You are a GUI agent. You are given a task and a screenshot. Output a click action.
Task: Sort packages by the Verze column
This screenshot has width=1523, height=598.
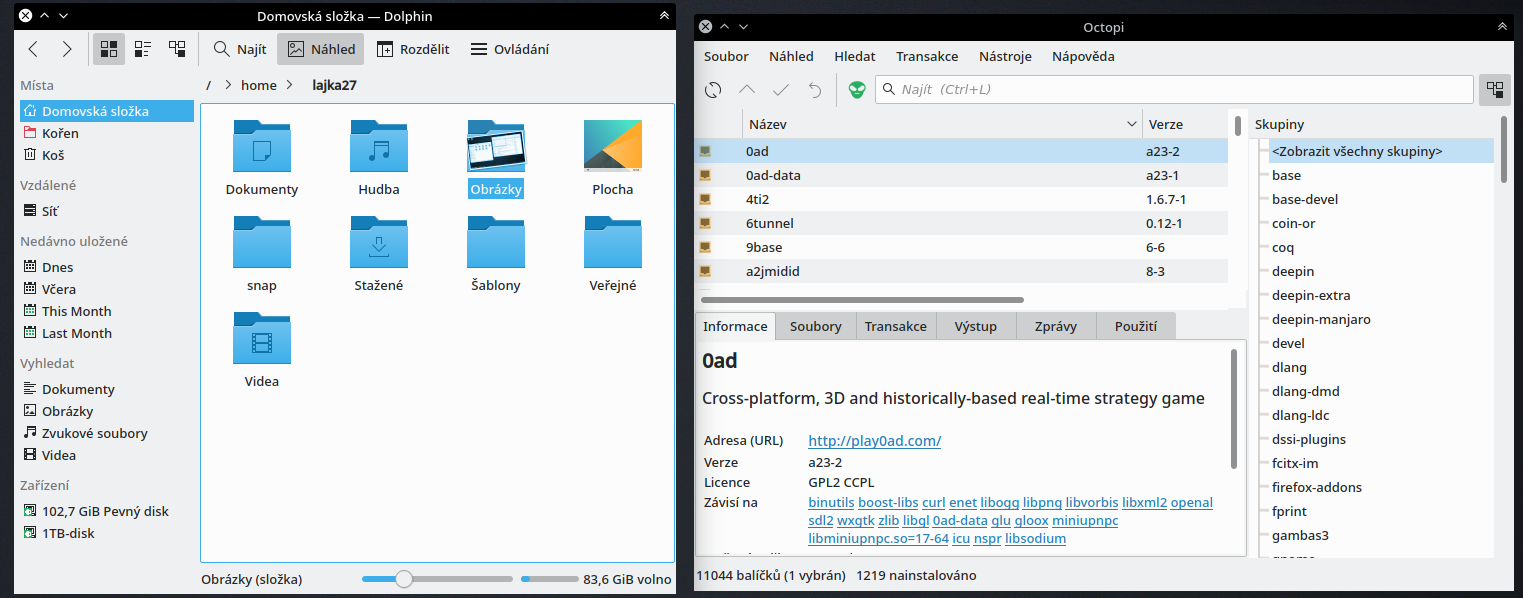coord(1185,125)
